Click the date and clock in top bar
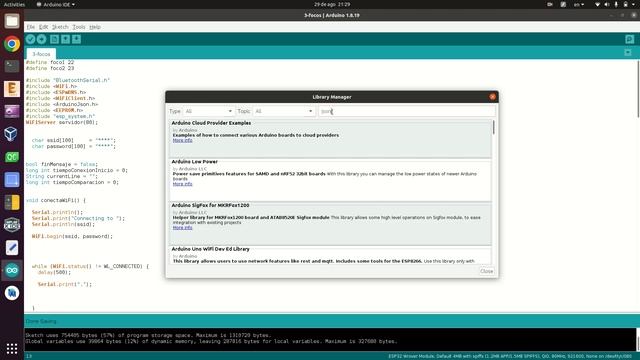This screenshot has width=640, height=360. (332, 4)
